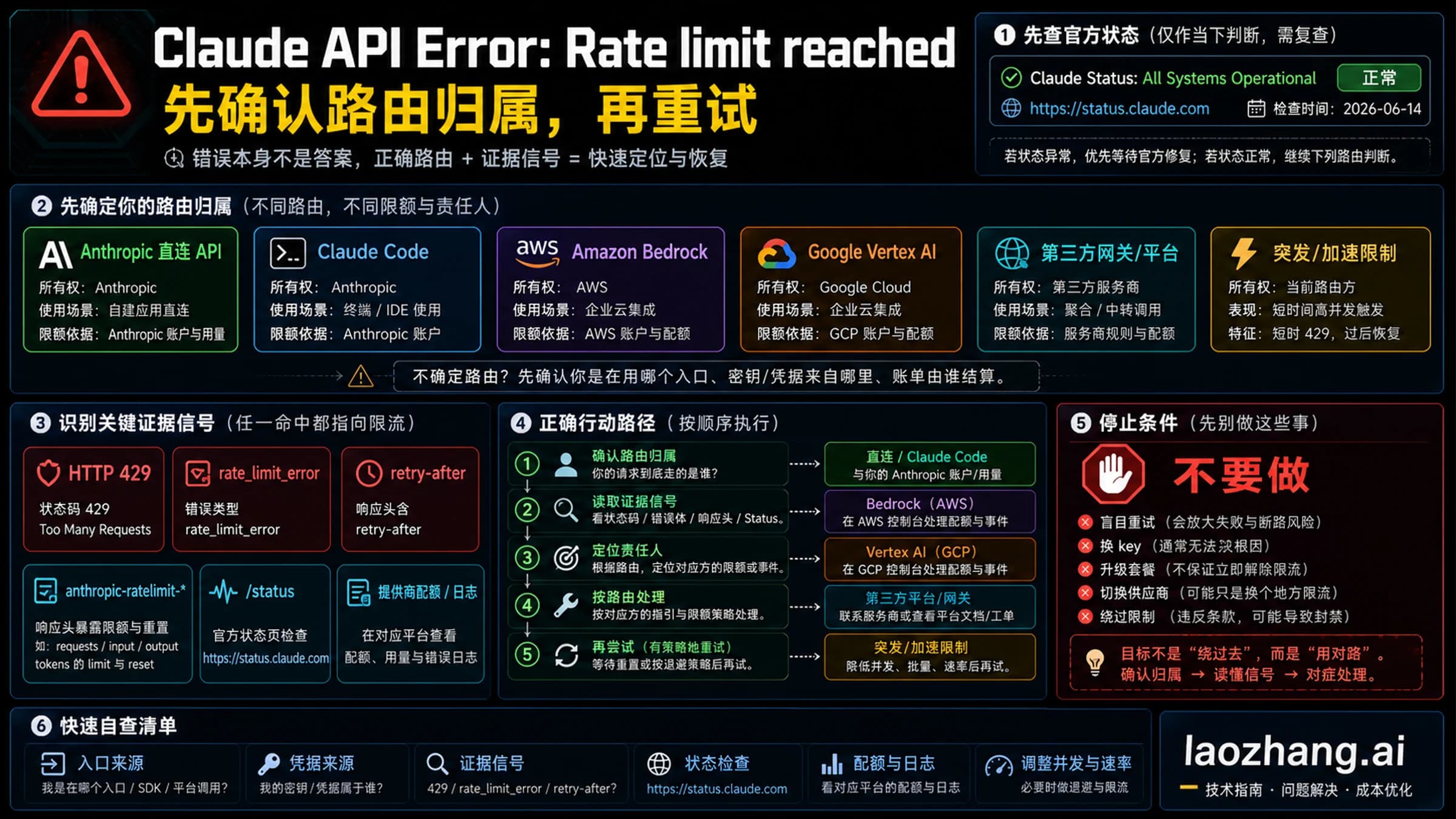Open status.claude.com link under 状态检查
This screenshot has height=819, width=1456.
click(716, 789)
